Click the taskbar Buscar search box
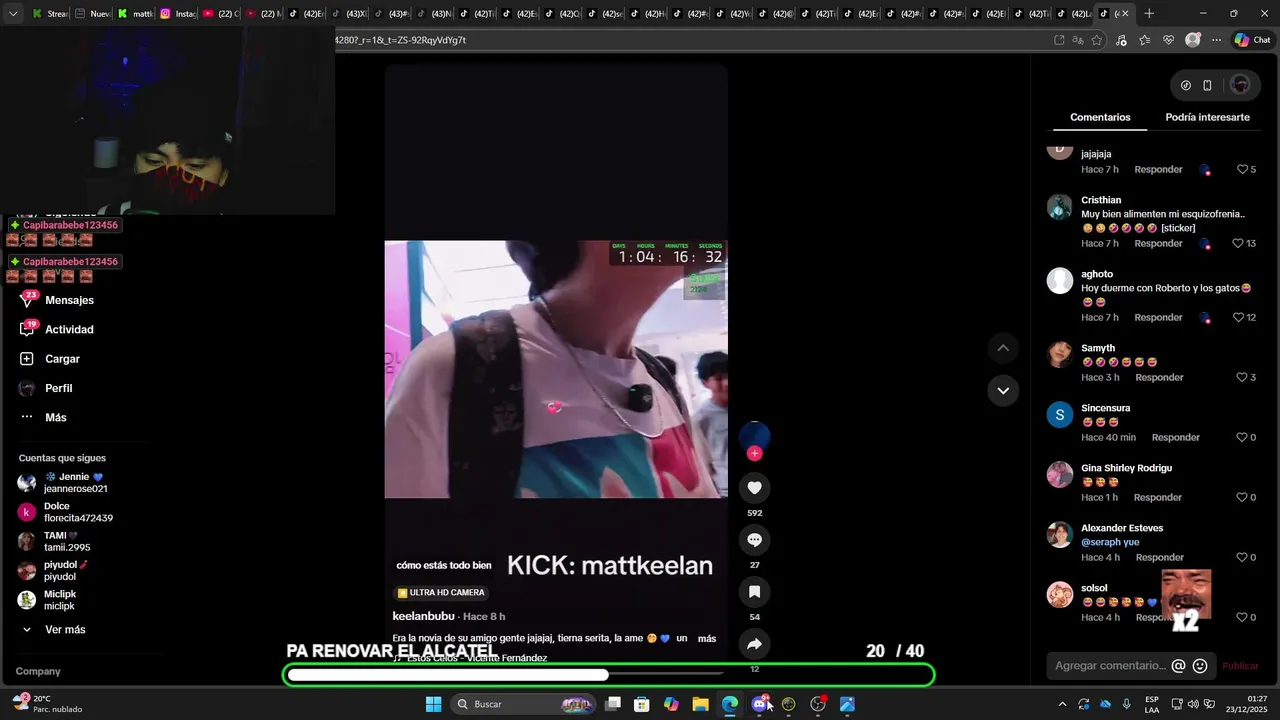Screen dimensions: 1280x720 click(522, 704)
